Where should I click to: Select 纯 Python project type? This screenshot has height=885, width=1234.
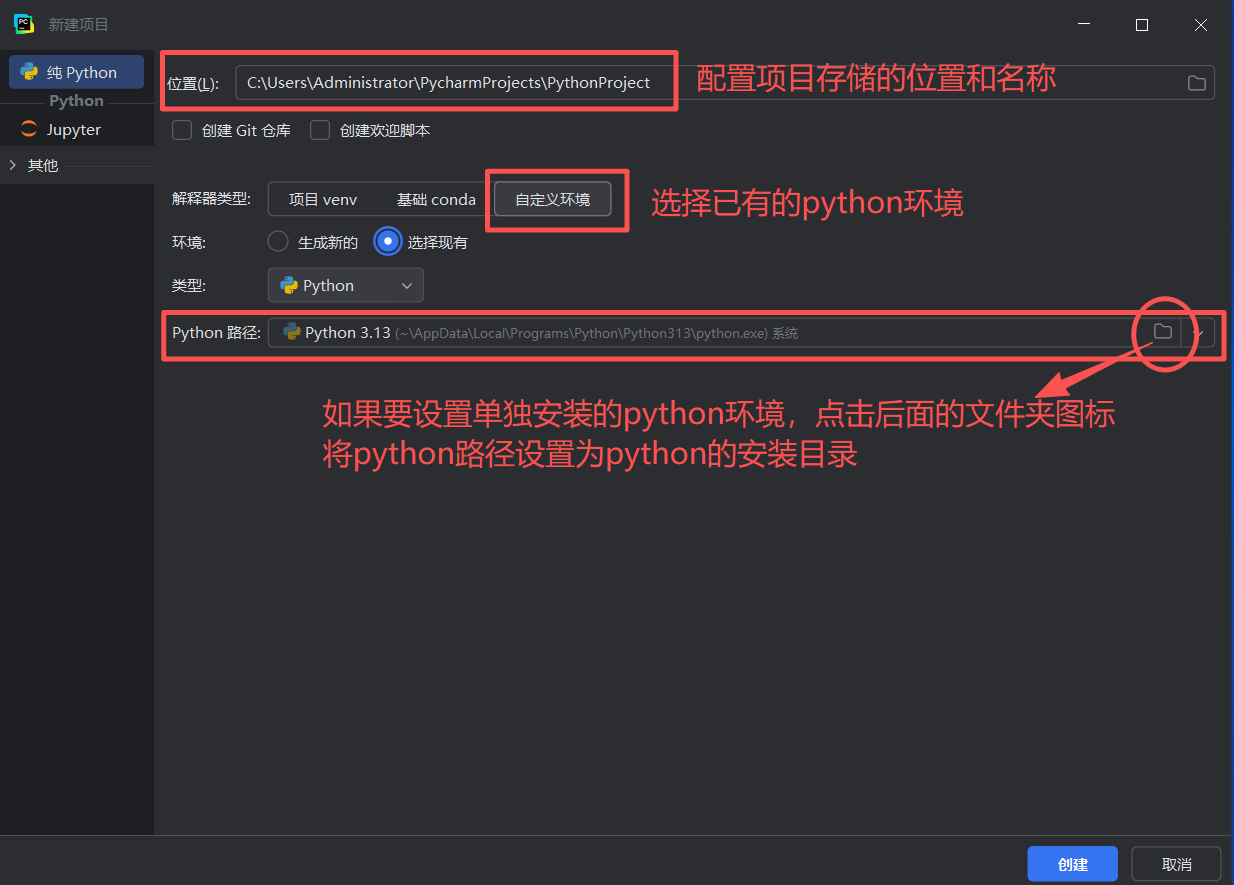(x=76, y=72)
